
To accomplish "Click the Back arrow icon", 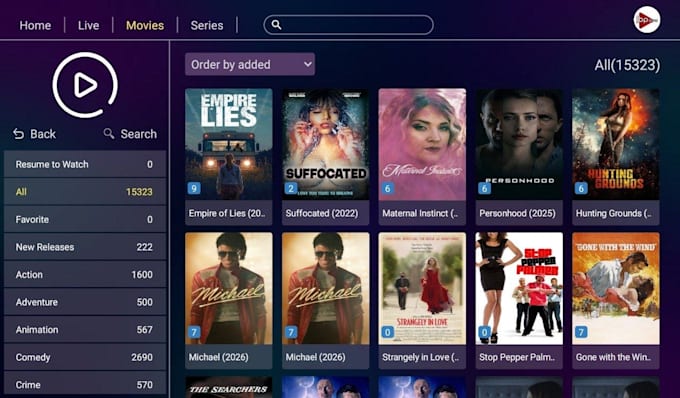I will 19,134.
